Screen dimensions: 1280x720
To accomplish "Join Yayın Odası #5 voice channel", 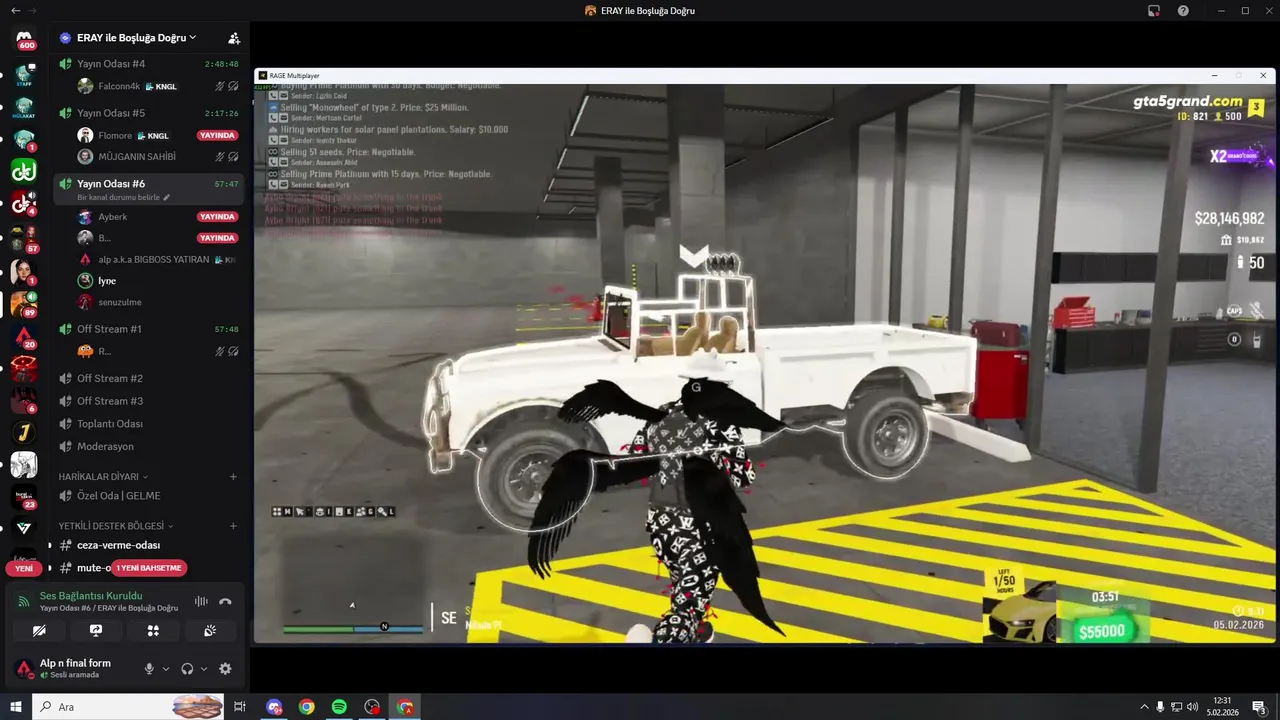I will click(148, 113).
